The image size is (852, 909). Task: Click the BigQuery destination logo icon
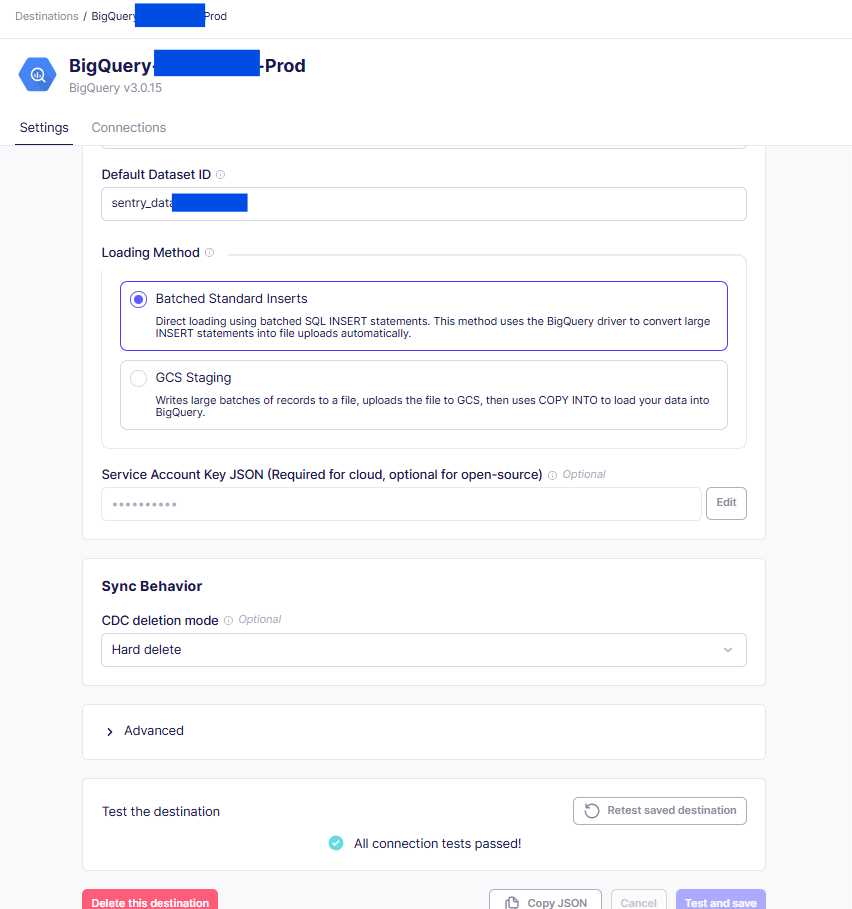(37, 74)
